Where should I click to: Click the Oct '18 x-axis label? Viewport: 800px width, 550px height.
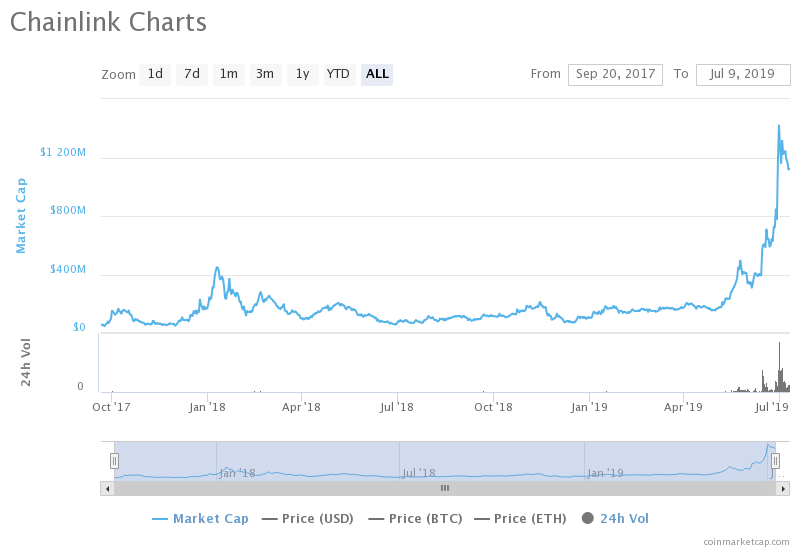(493, 407)
